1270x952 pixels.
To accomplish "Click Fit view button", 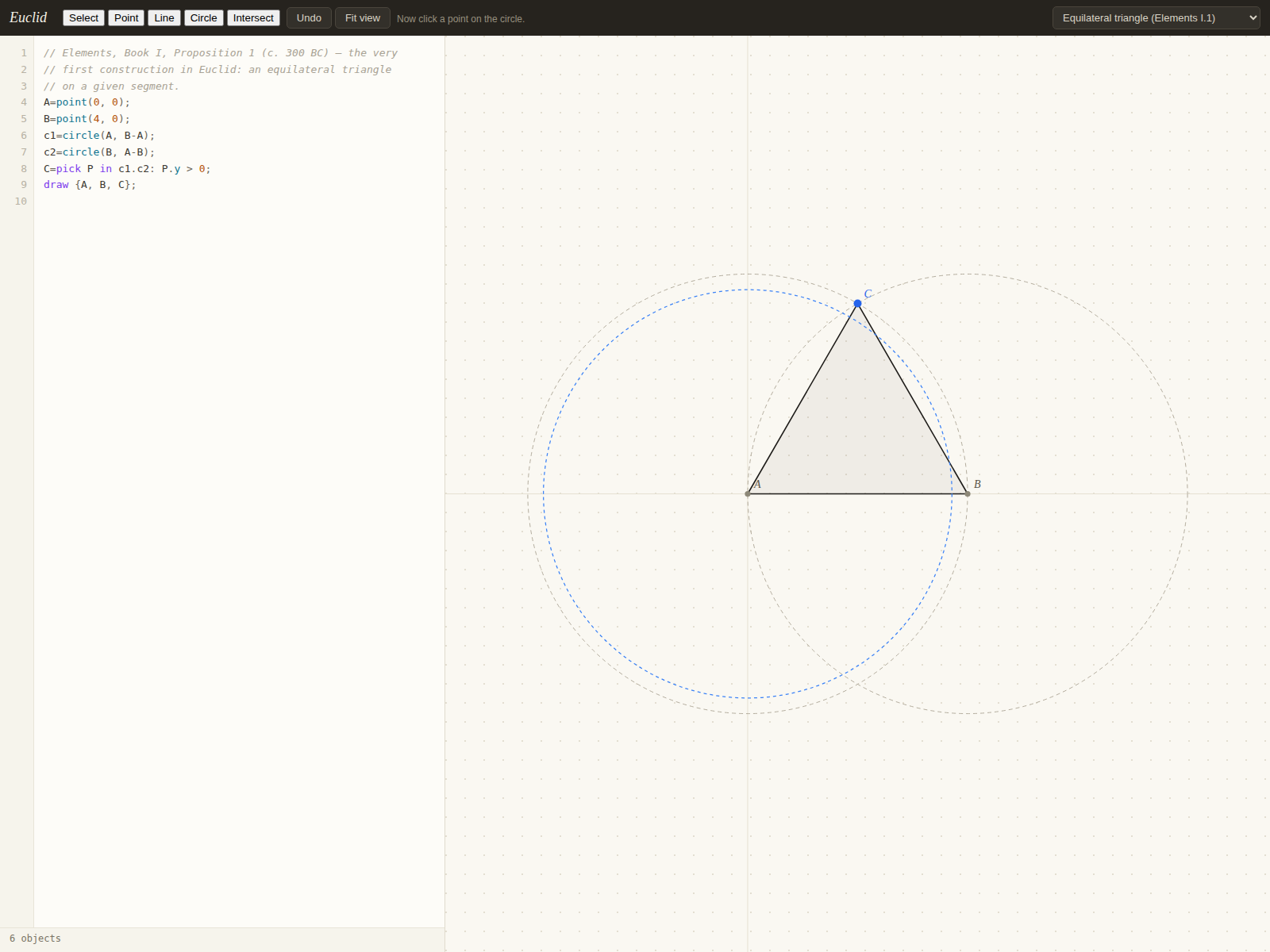I will (x=363, y=17).
